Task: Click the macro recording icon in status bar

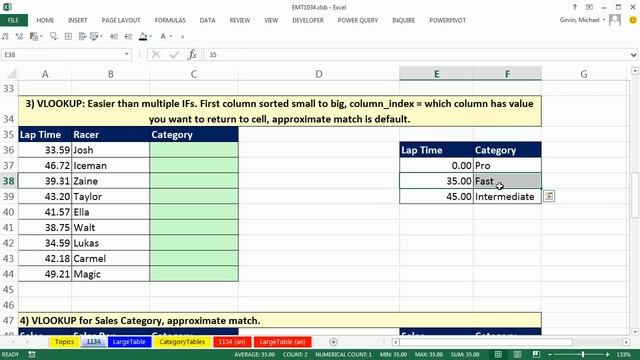Action: [x=31, y=355]
